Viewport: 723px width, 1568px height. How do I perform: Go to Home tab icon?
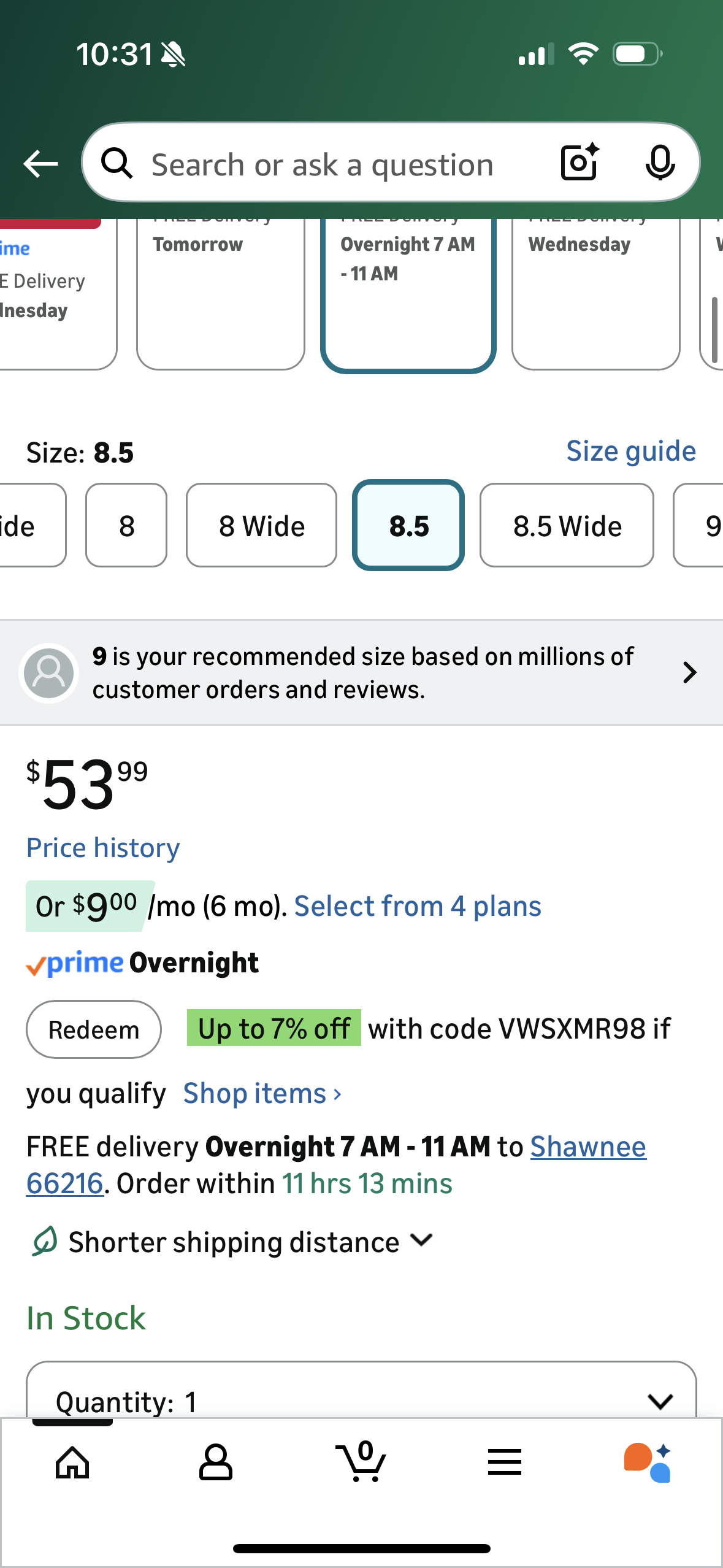[x=72, y=1462]
